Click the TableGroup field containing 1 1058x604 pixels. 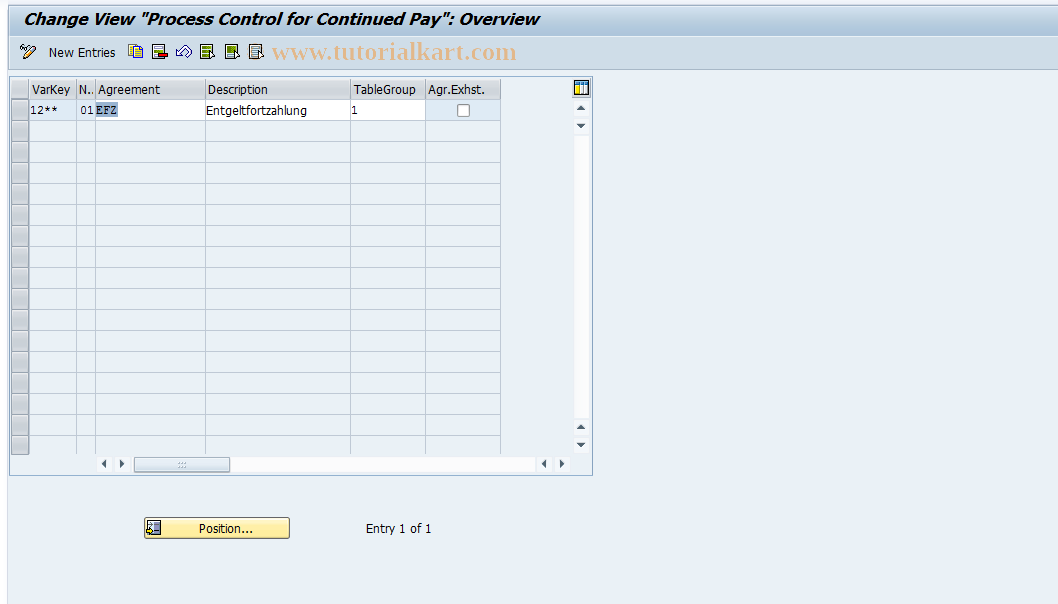387,110
